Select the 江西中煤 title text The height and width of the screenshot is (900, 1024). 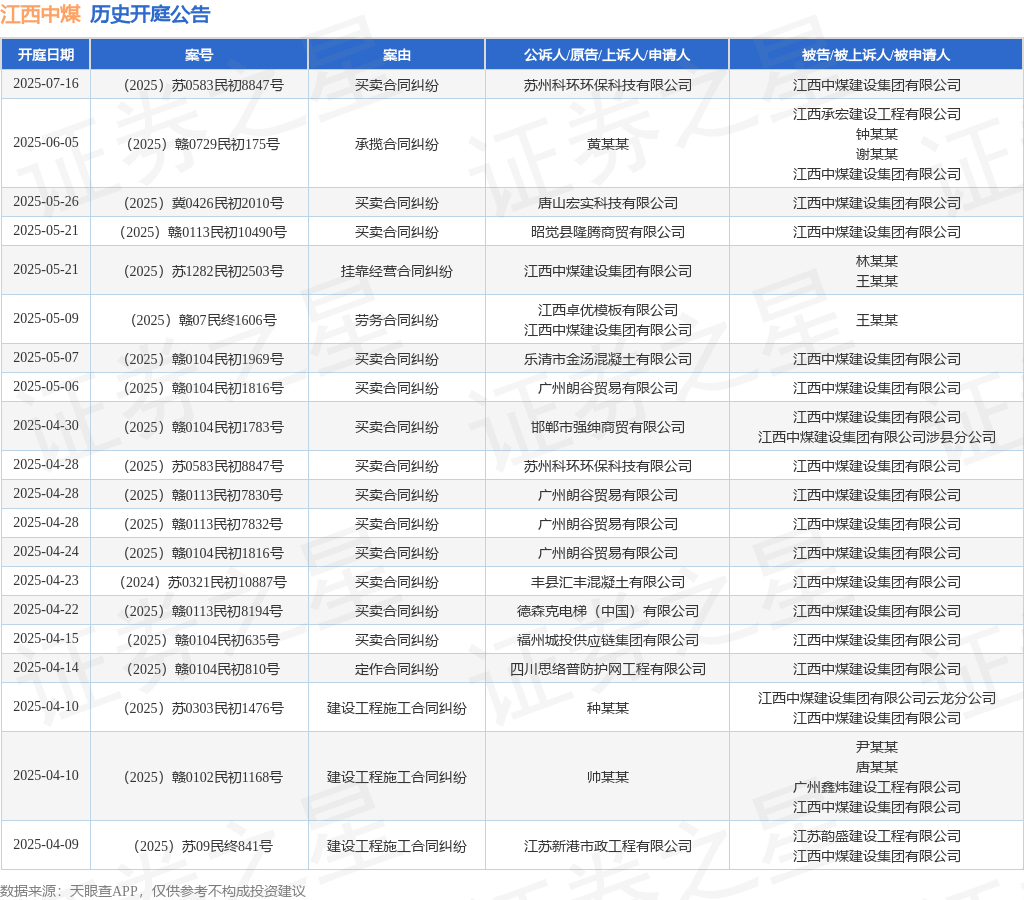click(x=40, y=14)
